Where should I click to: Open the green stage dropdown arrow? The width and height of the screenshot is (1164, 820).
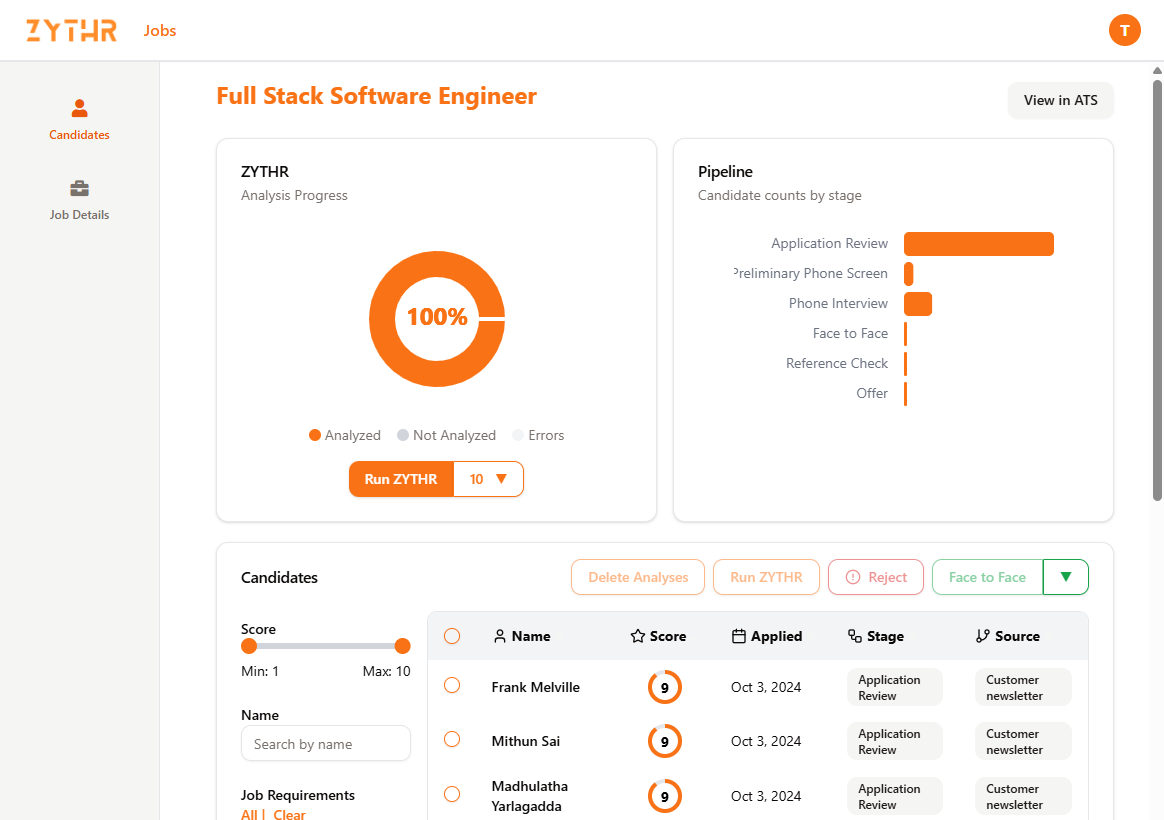click(x=1065, y=577)
